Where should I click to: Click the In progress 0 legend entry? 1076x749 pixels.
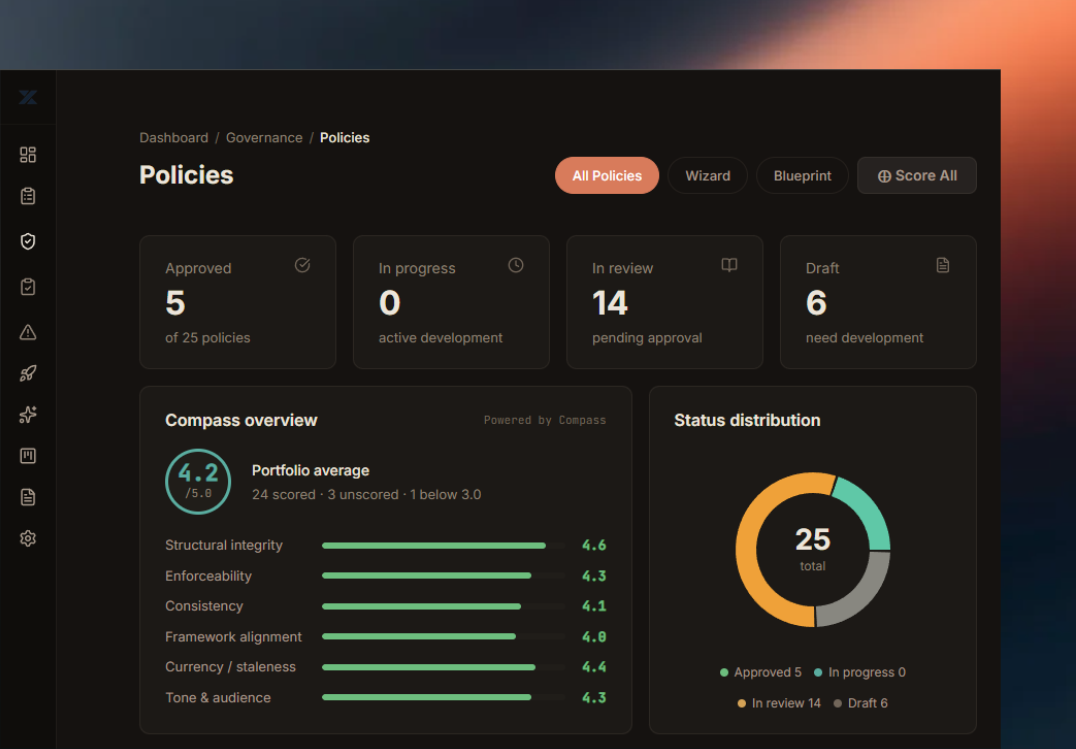point(860,672)
